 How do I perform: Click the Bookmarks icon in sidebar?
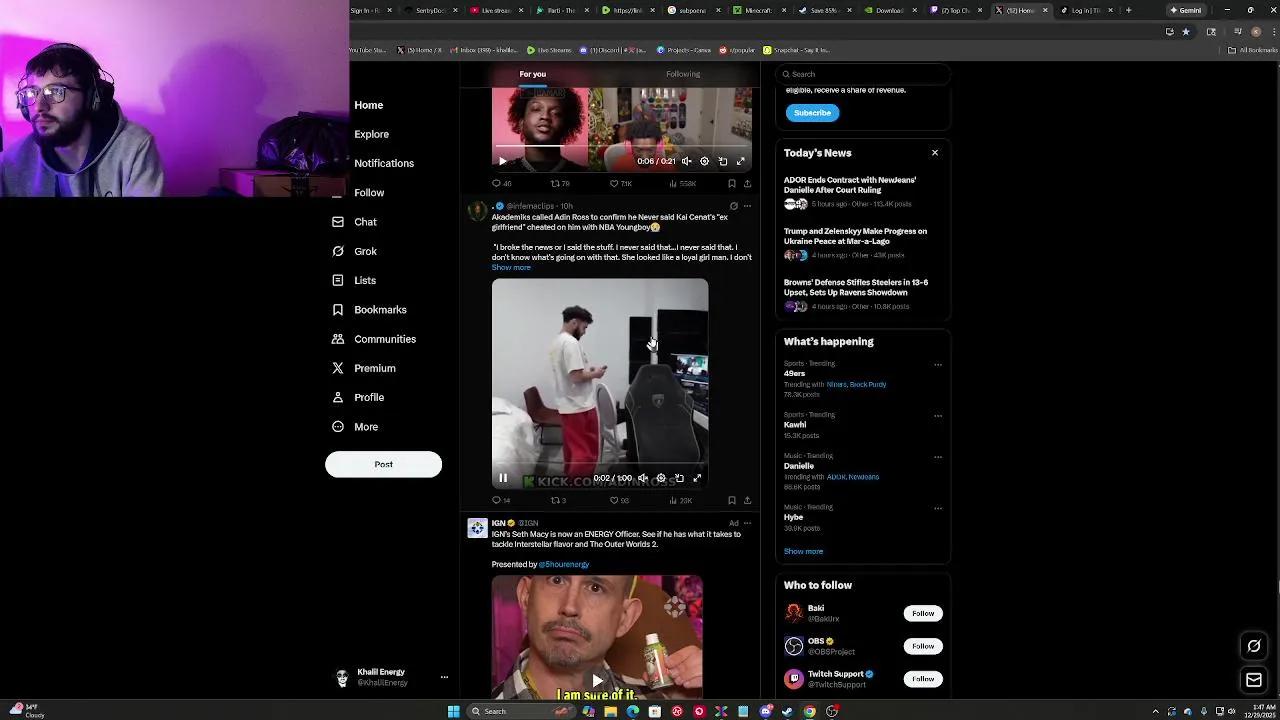(x=338, y=310)
